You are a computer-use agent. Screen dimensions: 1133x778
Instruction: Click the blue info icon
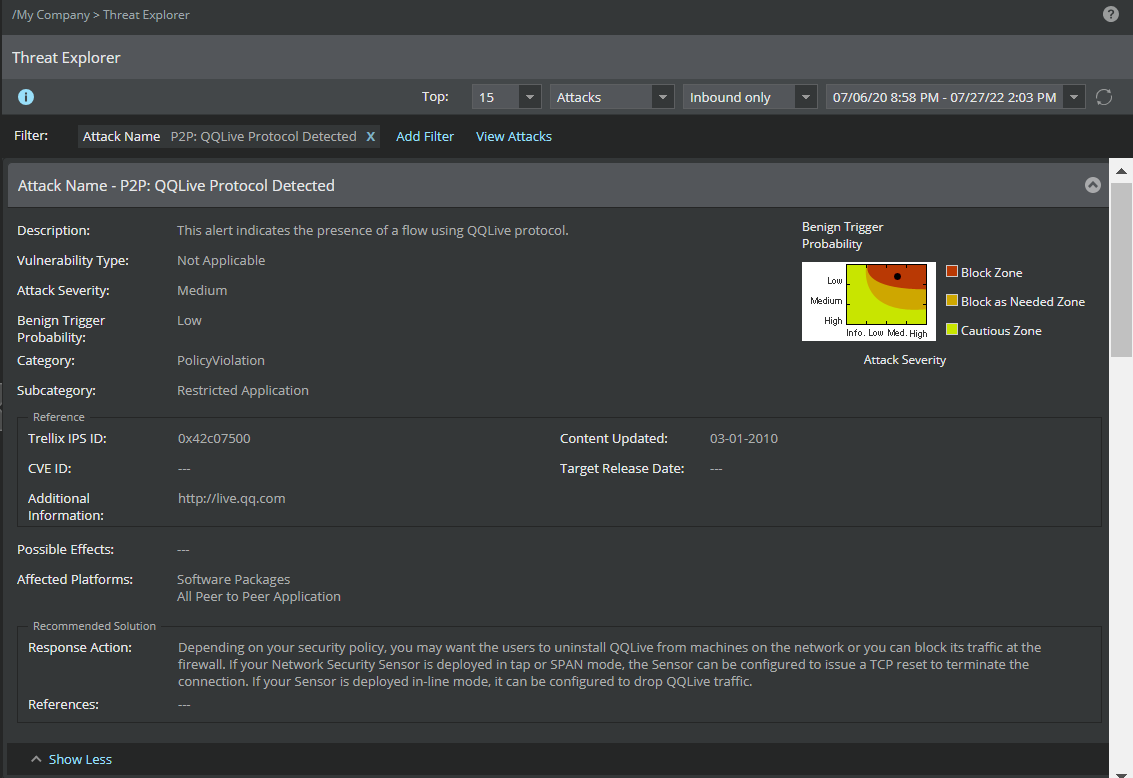tap(26, 97)
